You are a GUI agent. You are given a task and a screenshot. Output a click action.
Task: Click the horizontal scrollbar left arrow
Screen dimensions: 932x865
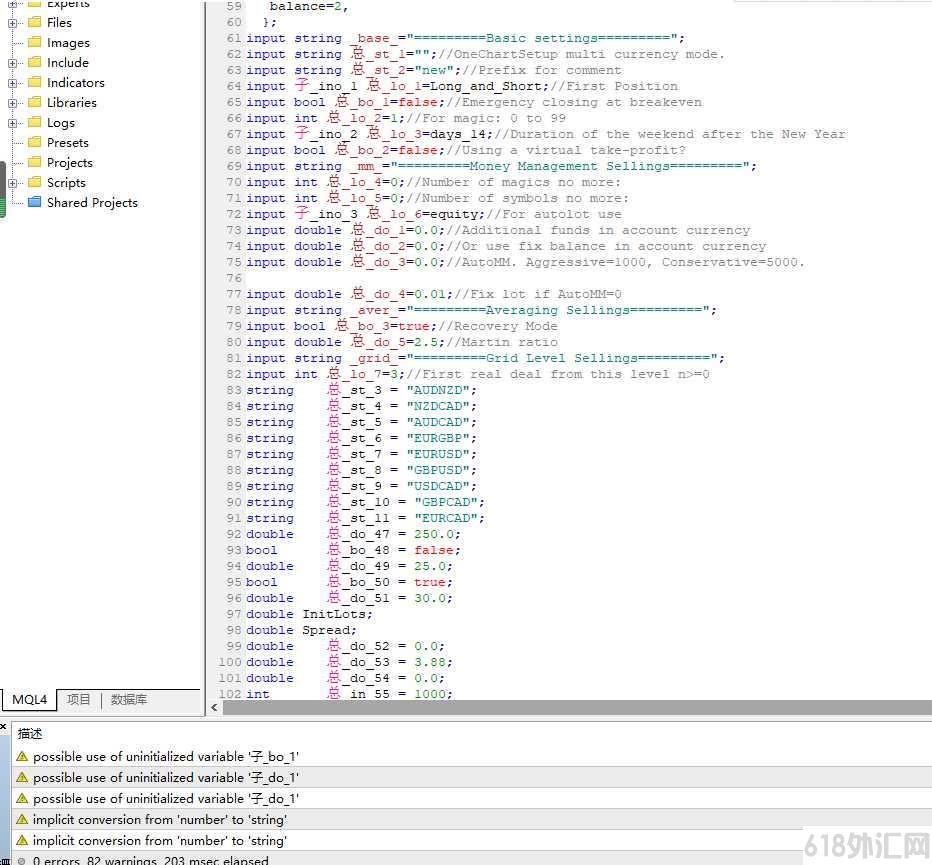pos(215,707)
